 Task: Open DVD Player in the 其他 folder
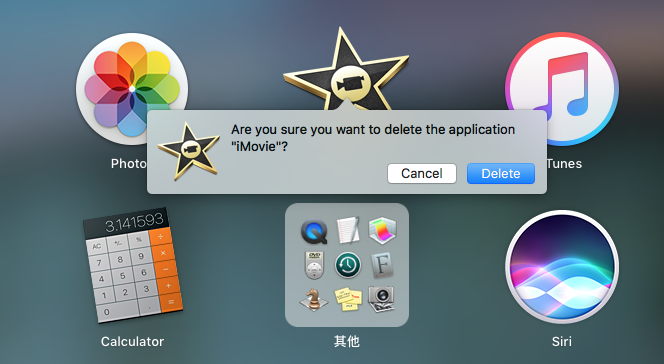click(314, 265)
